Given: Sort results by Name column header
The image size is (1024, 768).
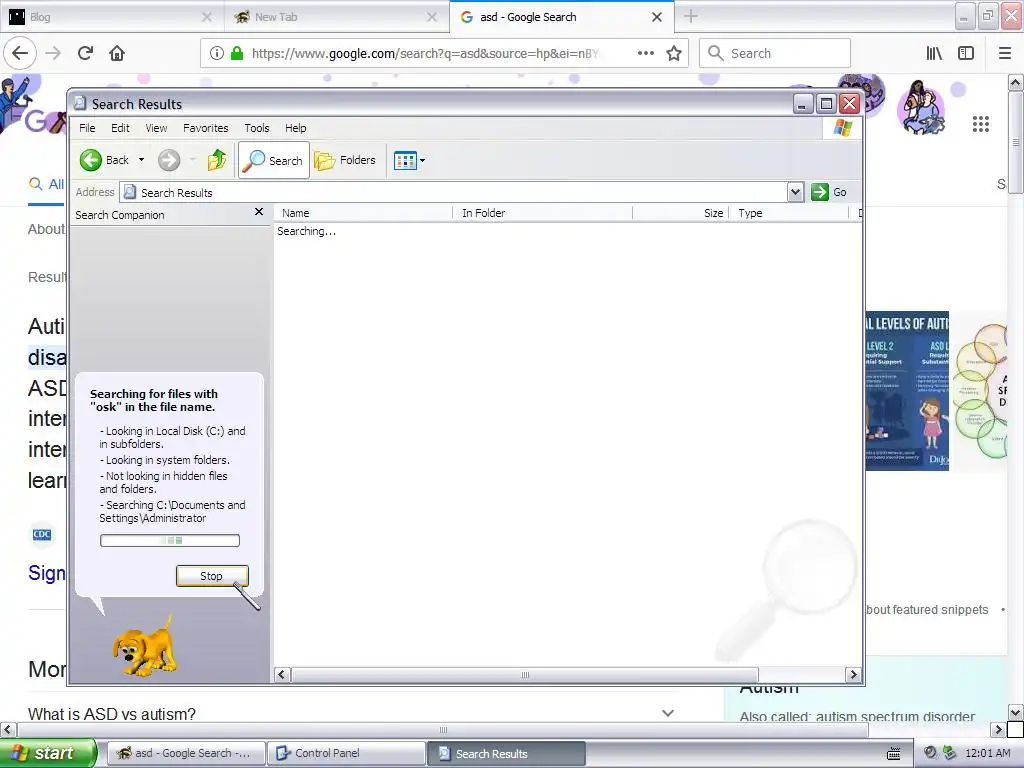Looking at the screenshot, I should 363,213.
